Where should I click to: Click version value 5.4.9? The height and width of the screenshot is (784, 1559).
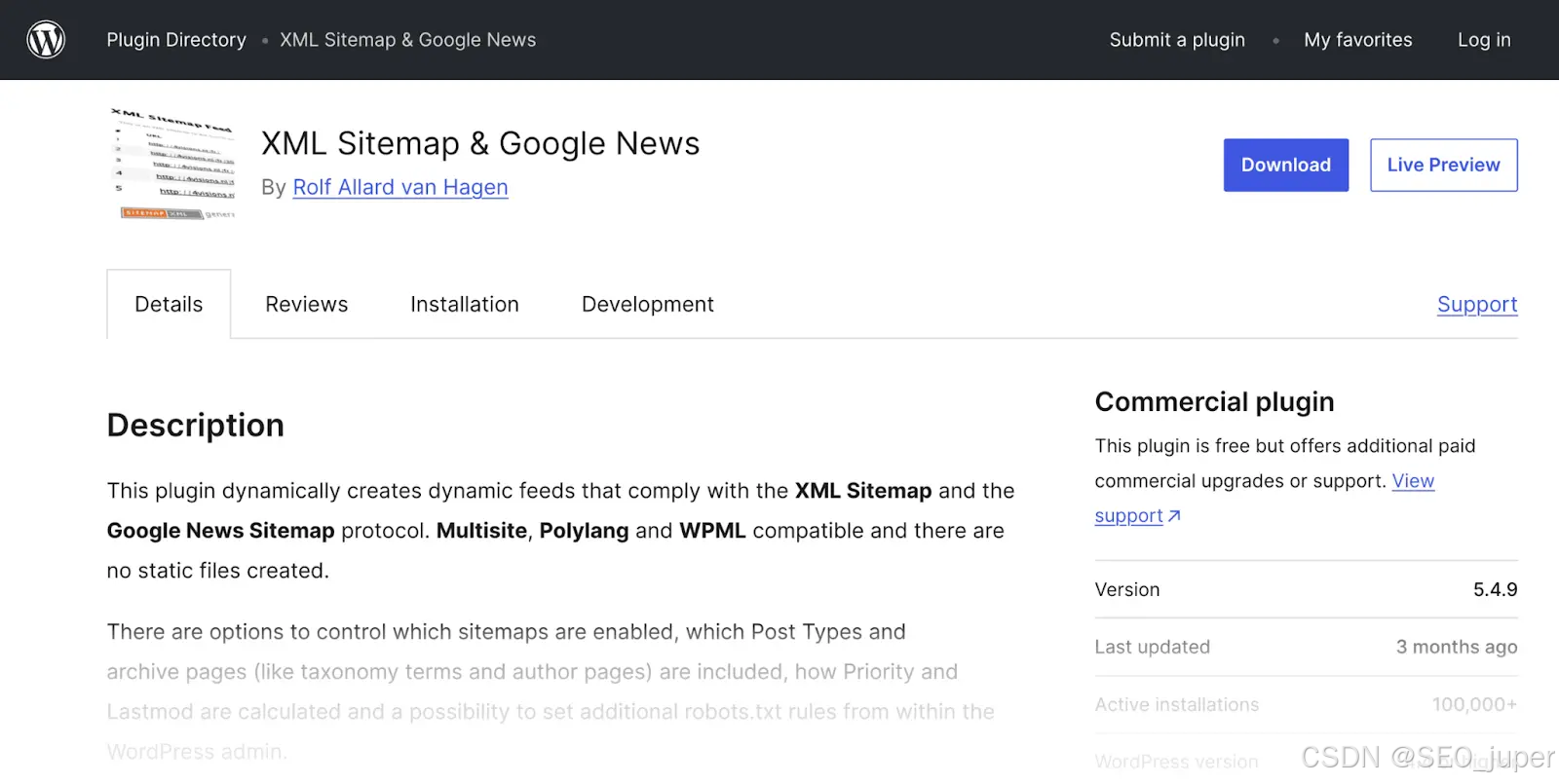point(1496,589)
